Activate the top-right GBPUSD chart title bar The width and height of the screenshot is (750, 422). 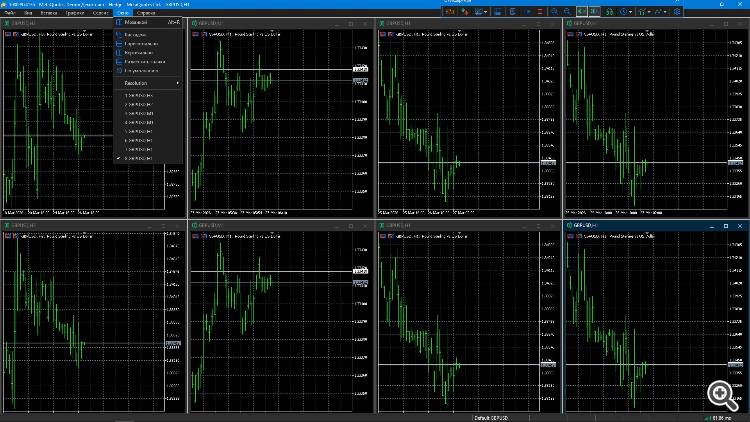(656, 23)
